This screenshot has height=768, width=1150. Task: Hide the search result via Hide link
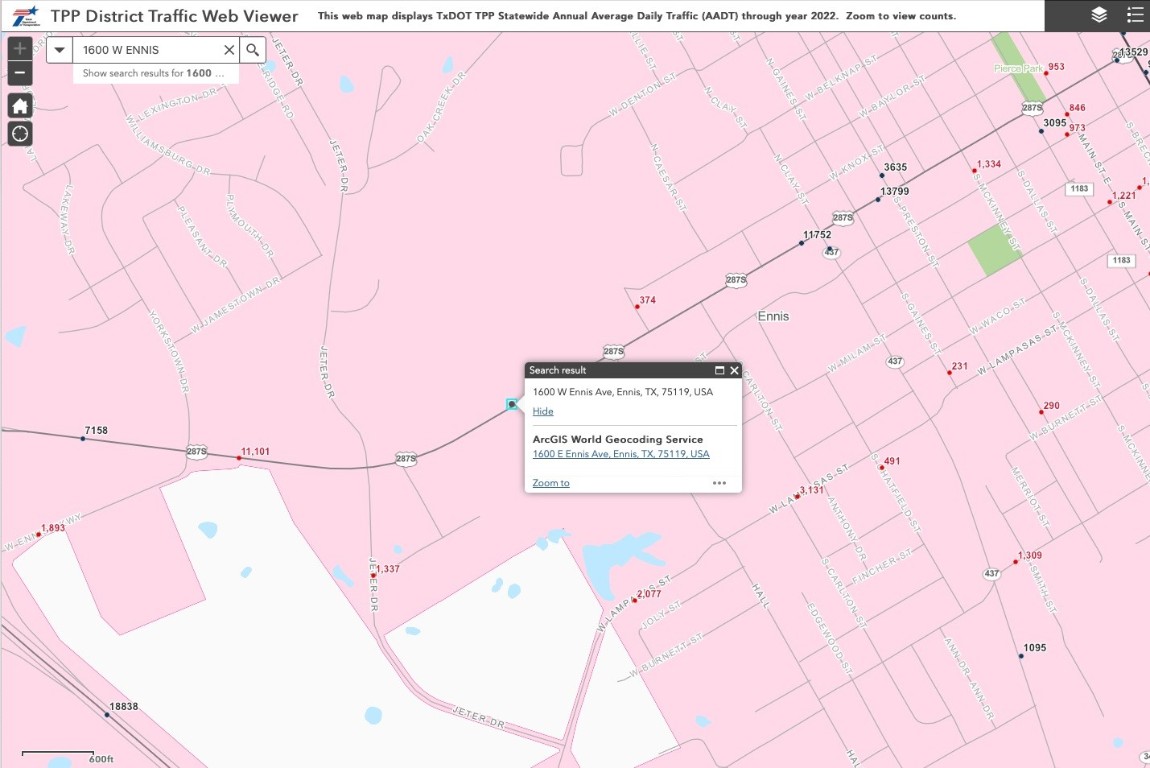pyautogui.click(x=543, y=412)
